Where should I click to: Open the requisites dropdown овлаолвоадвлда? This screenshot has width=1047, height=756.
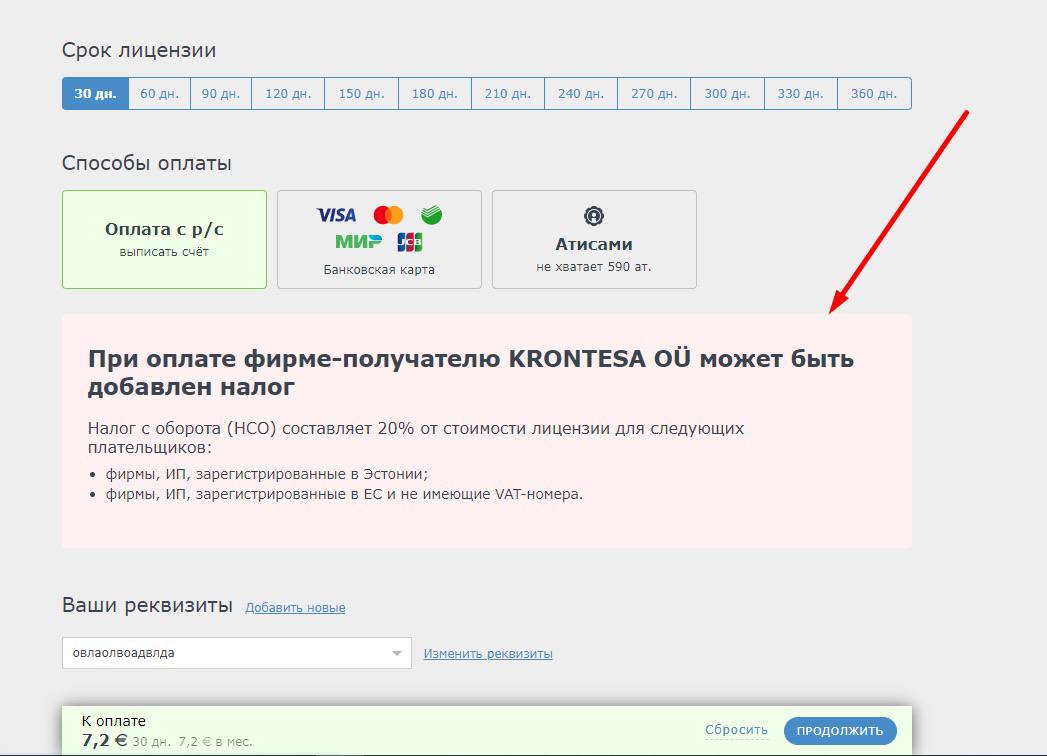click(225, 654)
